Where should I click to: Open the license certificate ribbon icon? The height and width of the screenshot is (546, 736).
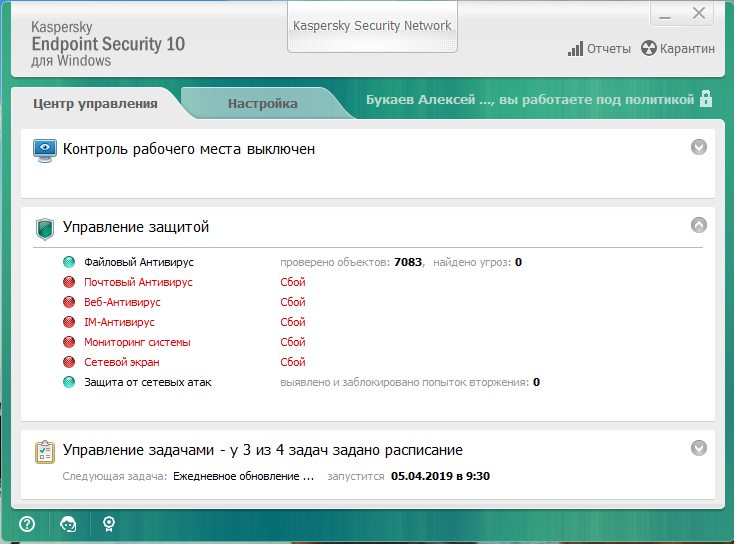coord(108,523)
